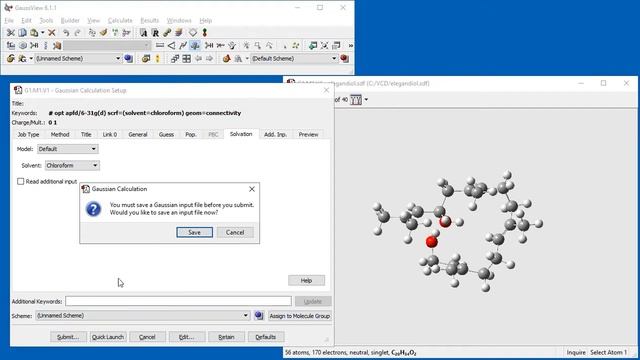The width and height of the screenshot is (640, 360).
Task: Click the red X Delete icon
Action: (x=52, y=33)
